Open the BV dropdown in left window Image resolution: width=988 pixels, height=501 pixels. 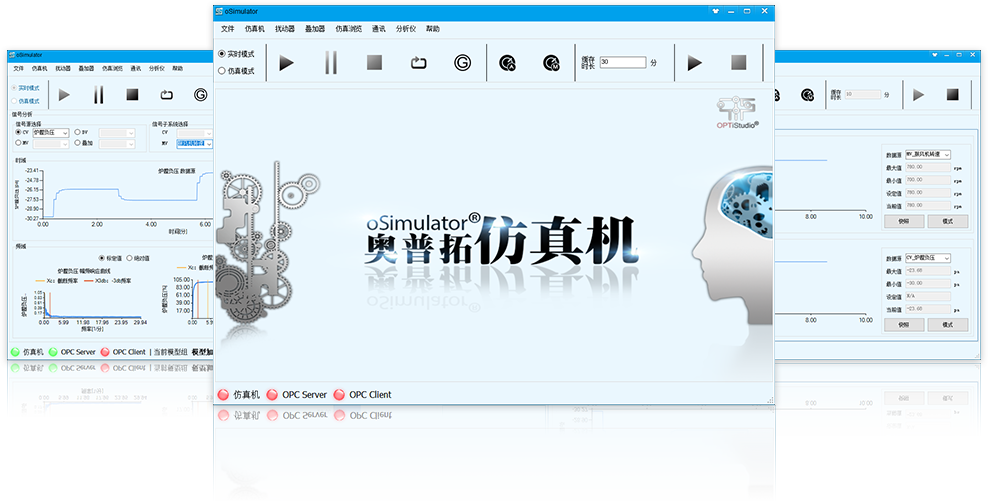point(117,133)
